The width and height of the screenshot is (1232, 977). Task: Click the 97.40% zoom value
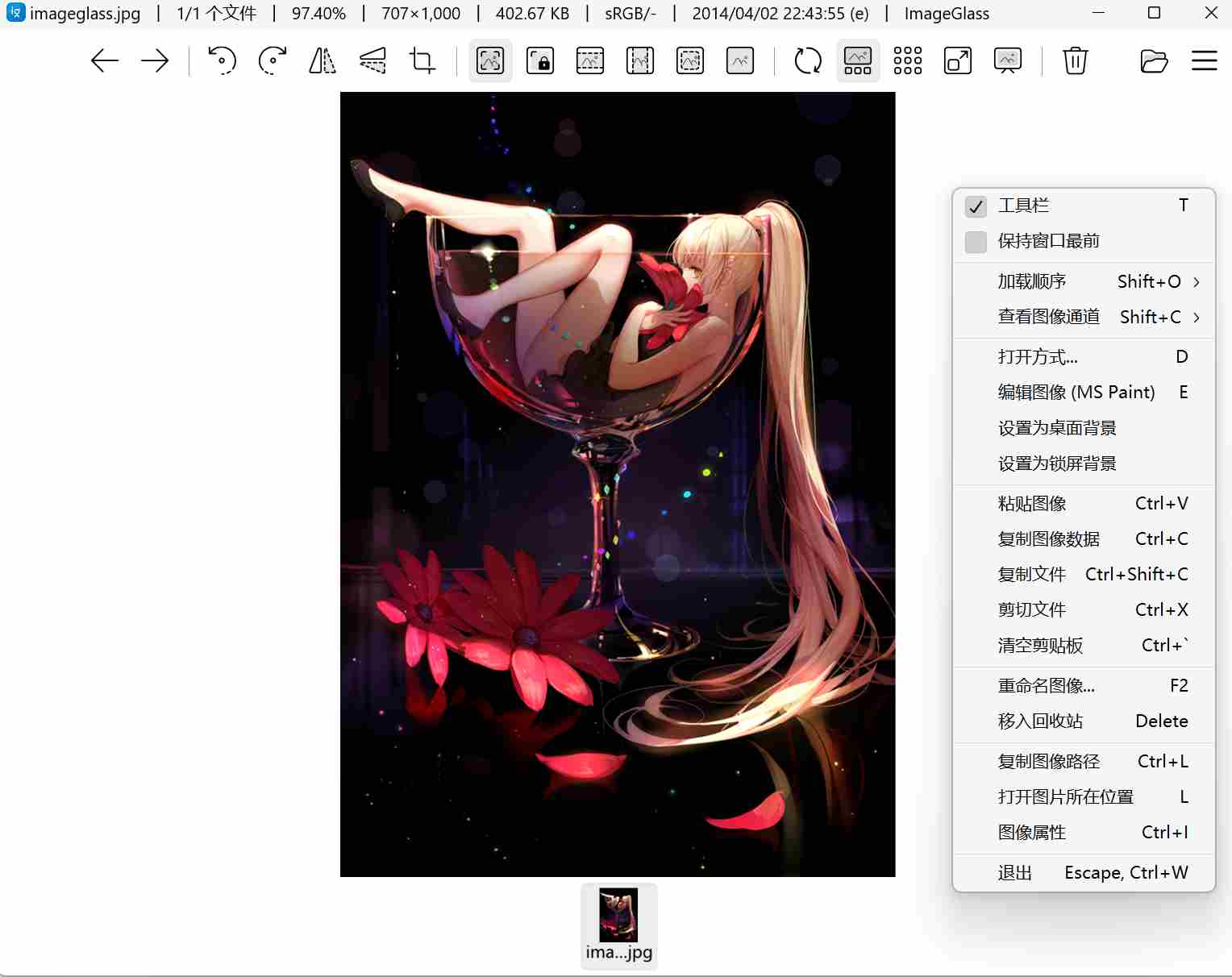(318, 14)
